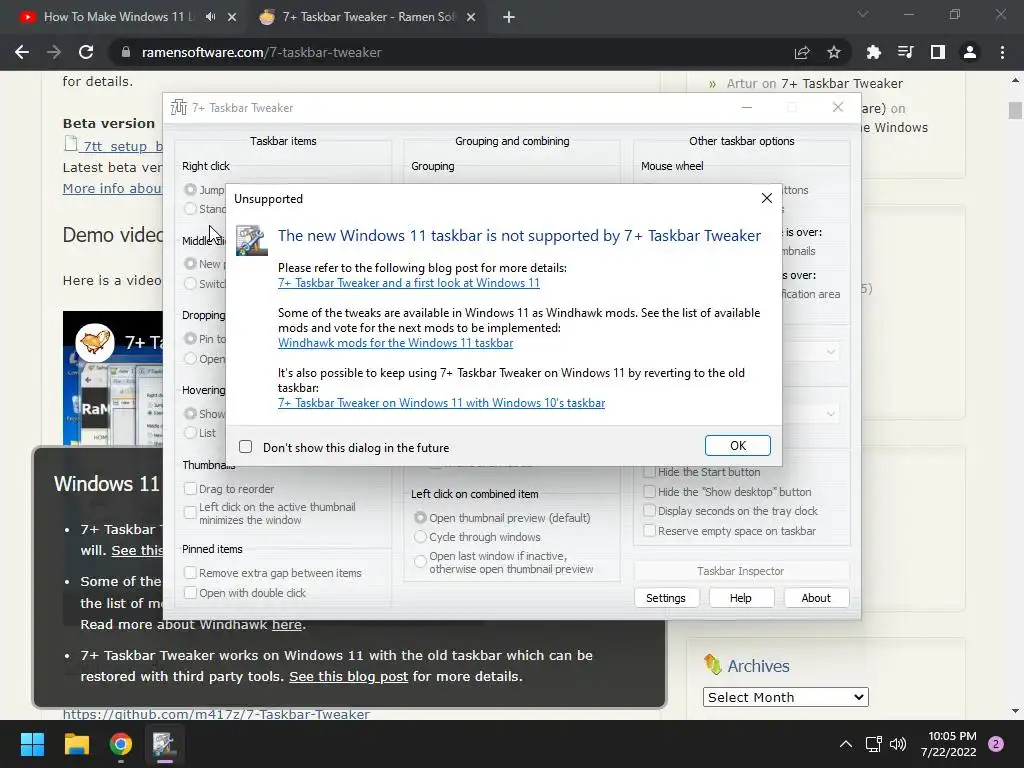Mute the YouTube tab via speaker icon
1024x768 pixels.
[x=210, y=17]
